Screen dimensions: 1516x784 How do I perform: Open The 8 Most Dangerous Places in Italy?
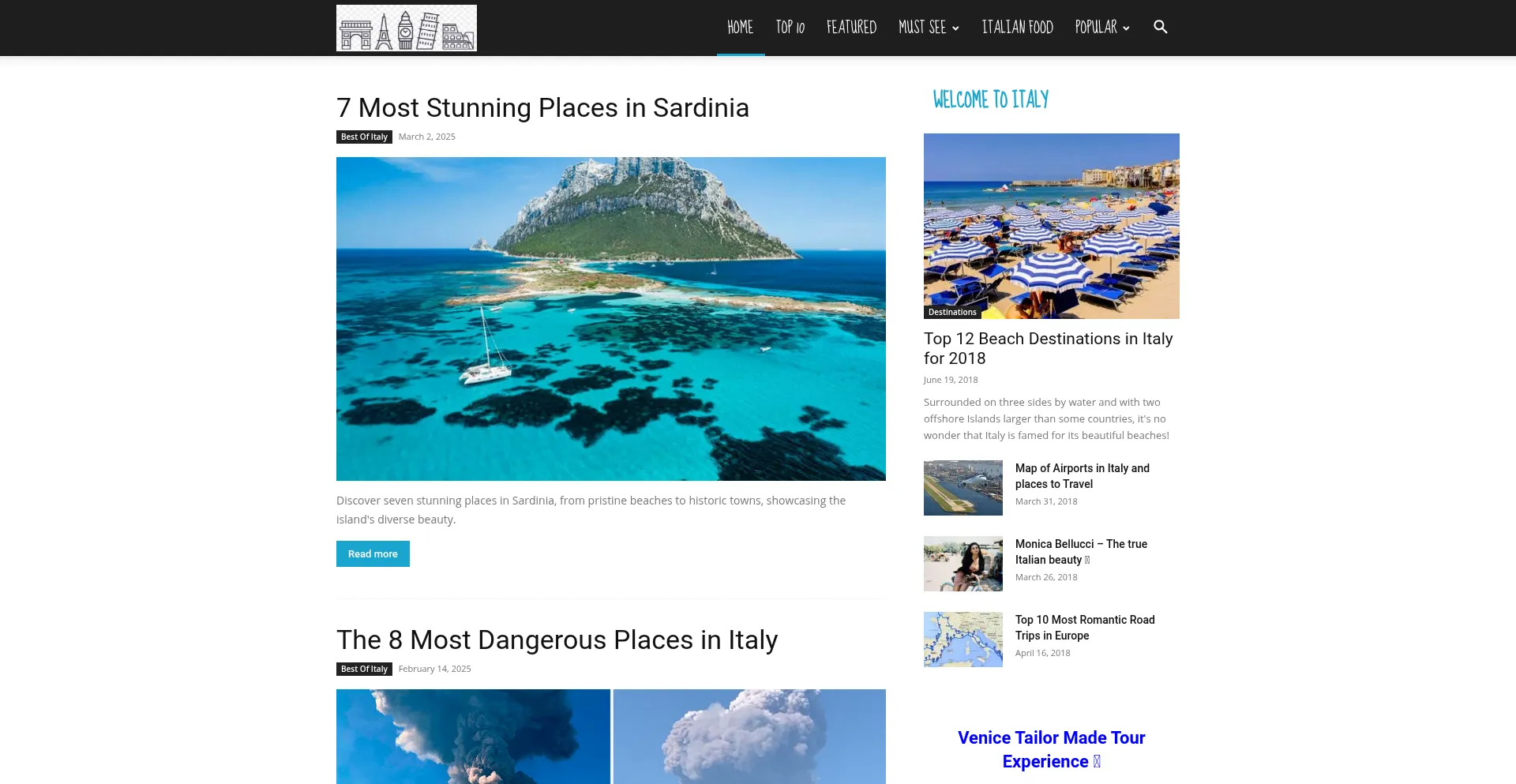(557, 640)
